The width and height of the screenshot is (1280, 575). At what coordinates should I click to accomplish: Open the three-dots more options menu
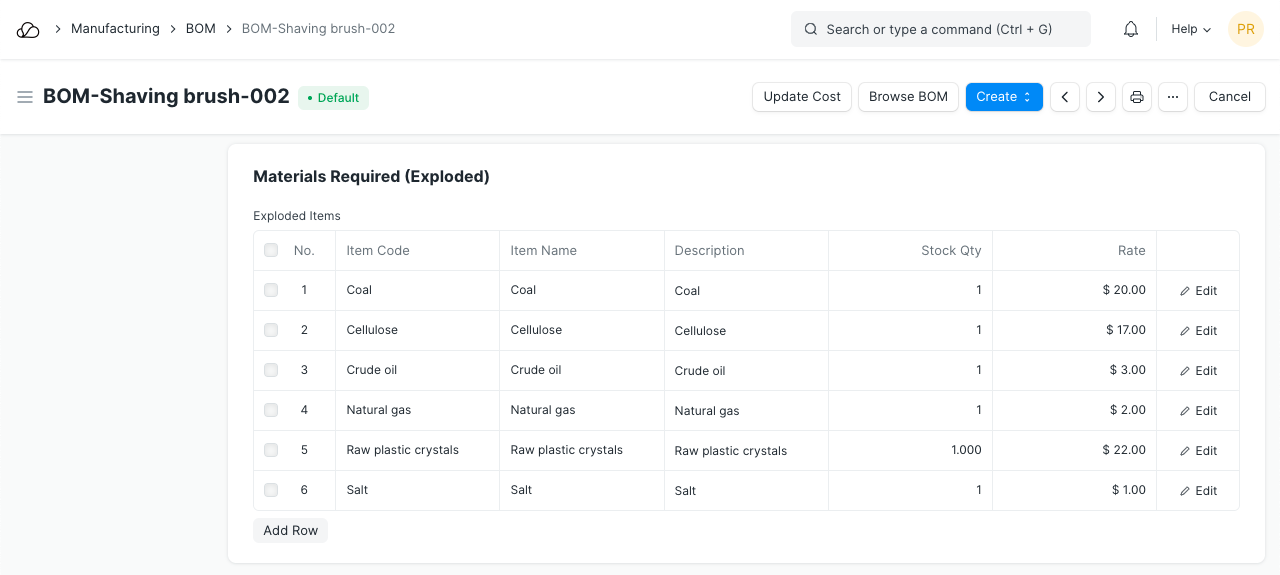click(1173, 97)
